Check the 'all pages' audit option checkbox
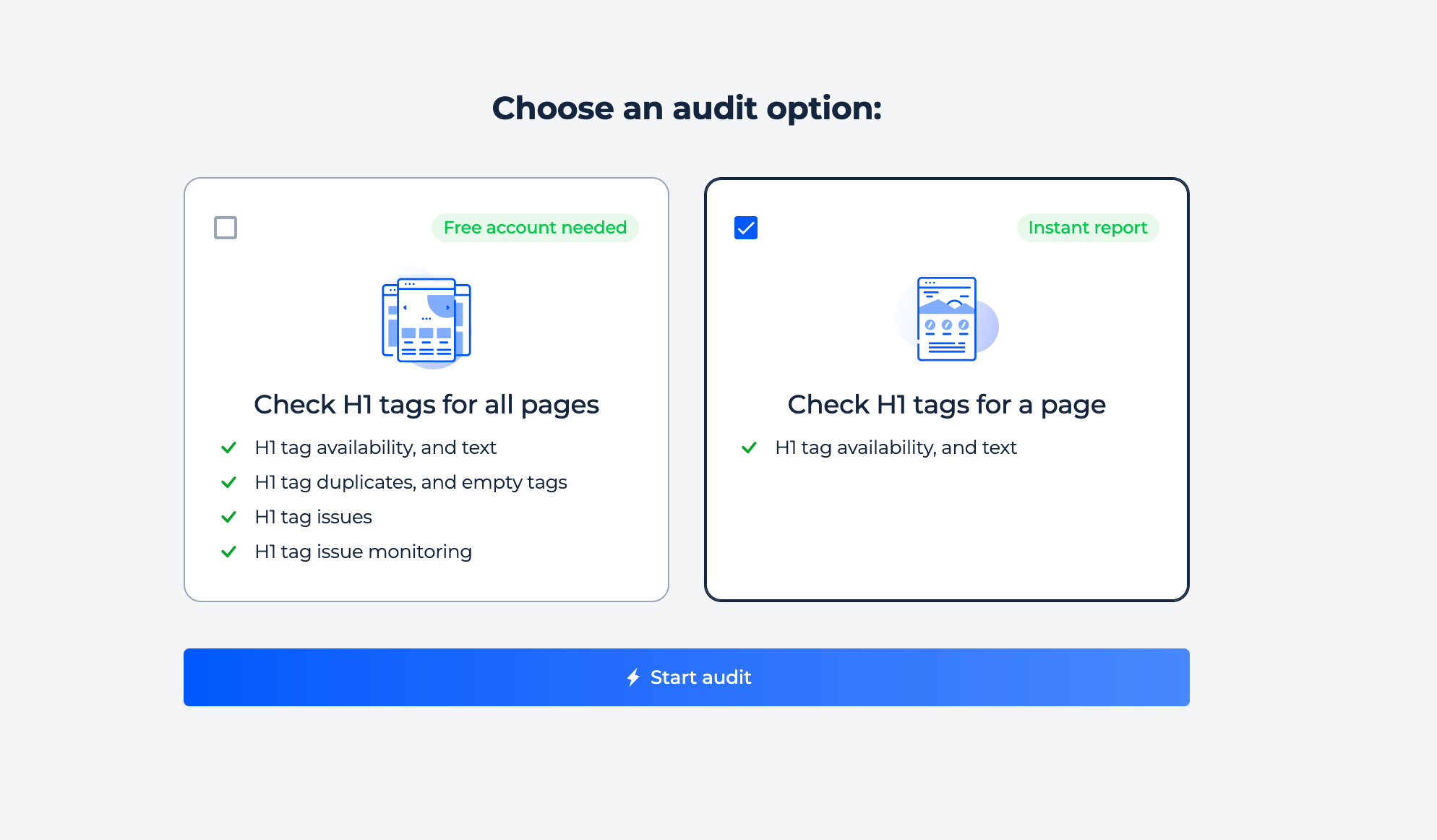1437x840 pixels. [226, 228]
